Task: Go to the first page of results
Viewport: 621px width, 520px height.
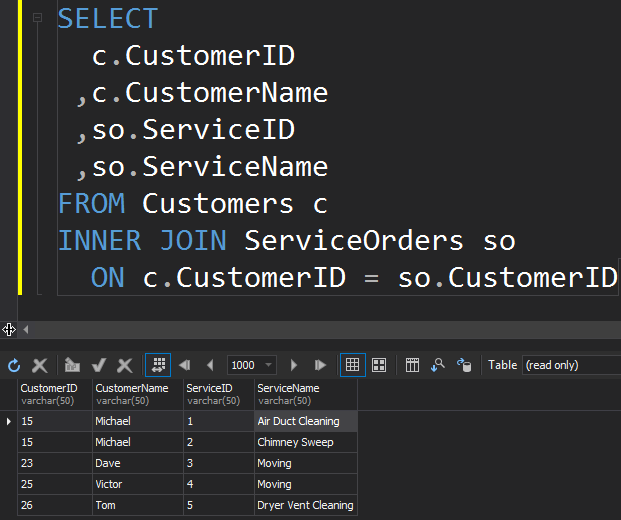Action: tap(185, 365)
